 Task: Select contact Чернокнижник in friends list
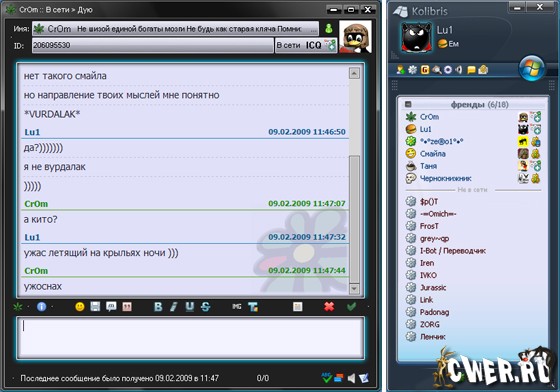[473, 179]
